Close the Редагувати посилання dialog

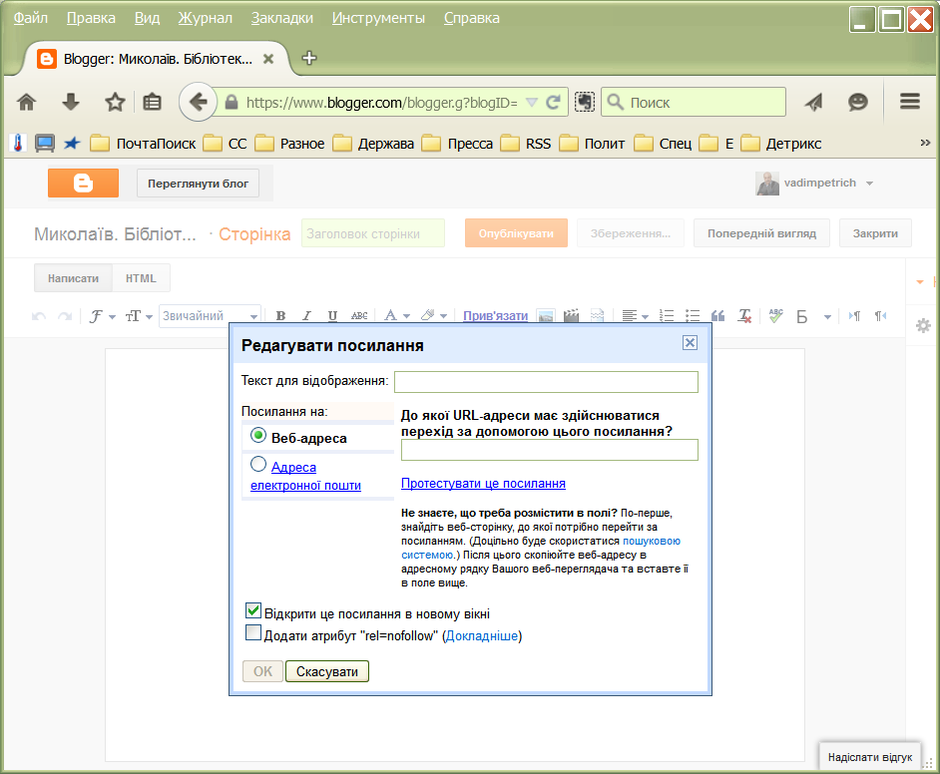690,342
